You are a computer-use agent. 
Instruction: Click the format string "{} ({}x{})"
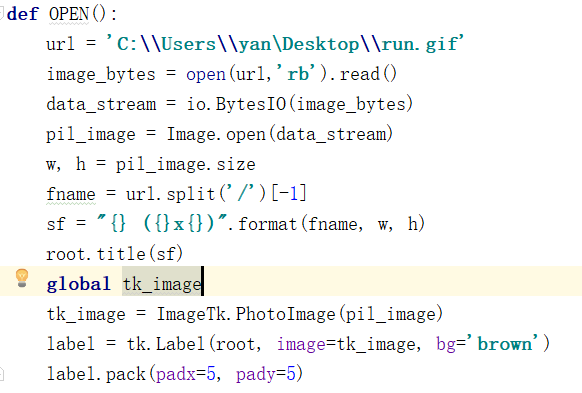point(161,224)
